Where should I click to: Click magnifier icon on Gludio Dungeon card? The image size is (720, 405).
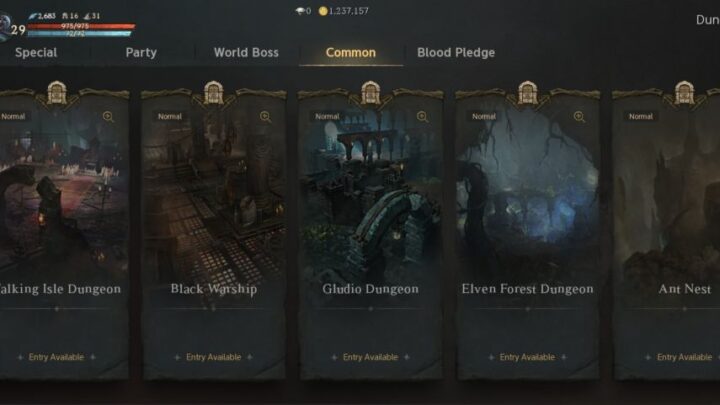[422, 117]
